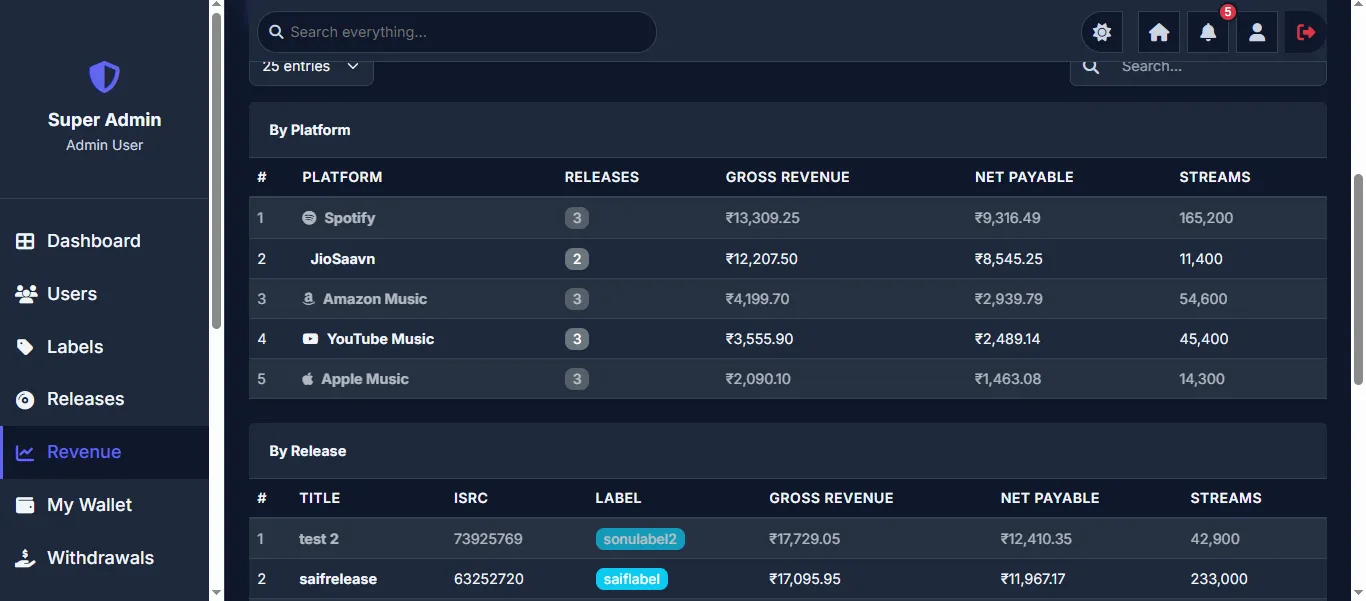This screenshot has height=601, width=1366.
Task: Click the sonulabel2 label badge
Action: click(640, 539)
